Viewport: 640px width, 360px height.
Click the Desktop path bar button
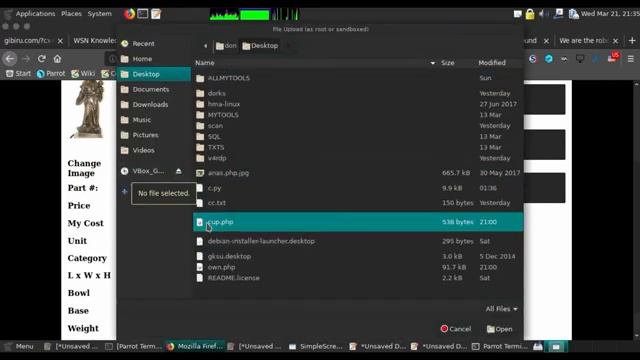click(260, 46)
